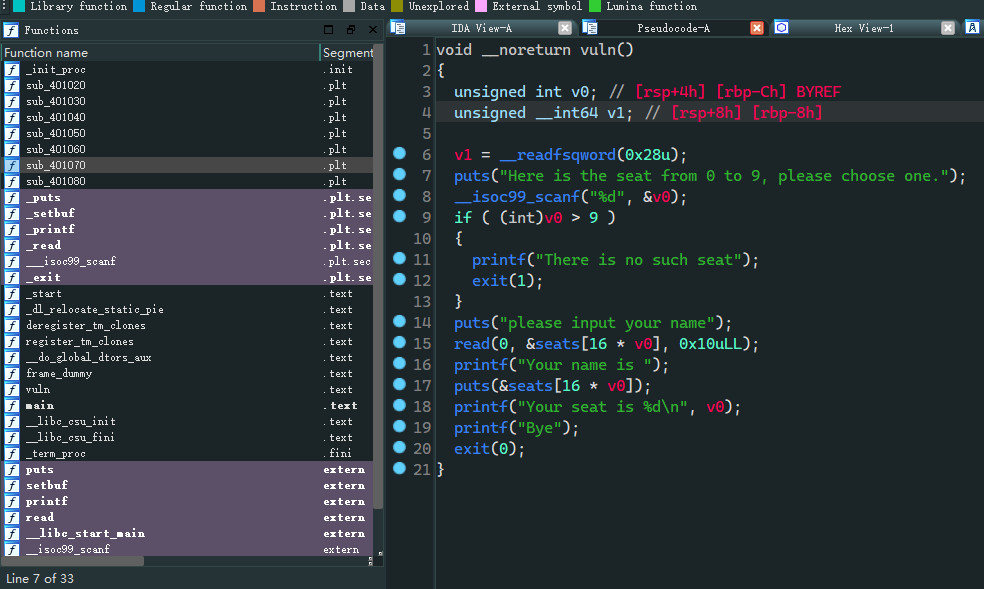Select sub_401050 in the functions list

click(56, 134)
